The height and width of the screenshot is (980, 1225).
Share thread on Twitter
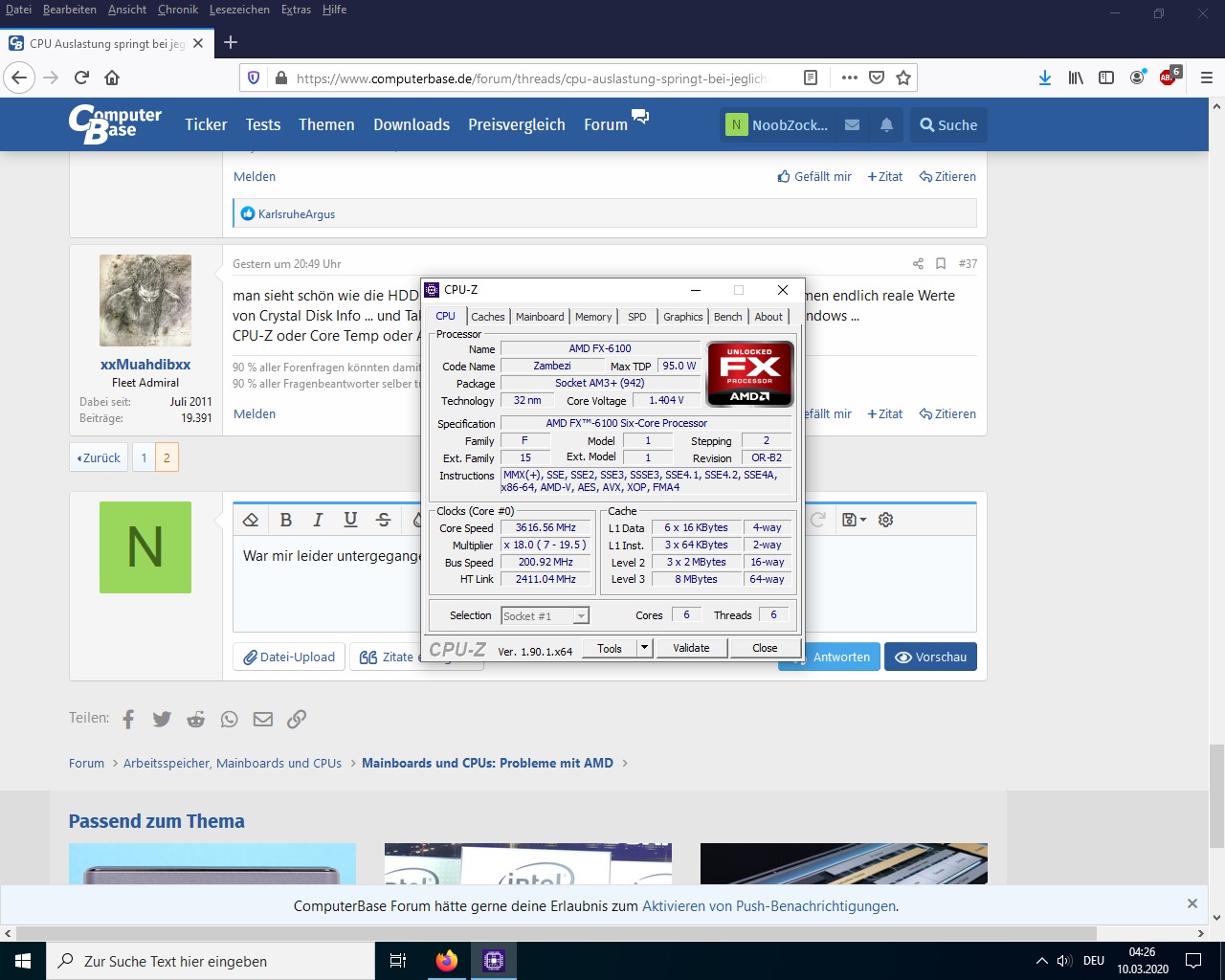(x=162, y=719)
